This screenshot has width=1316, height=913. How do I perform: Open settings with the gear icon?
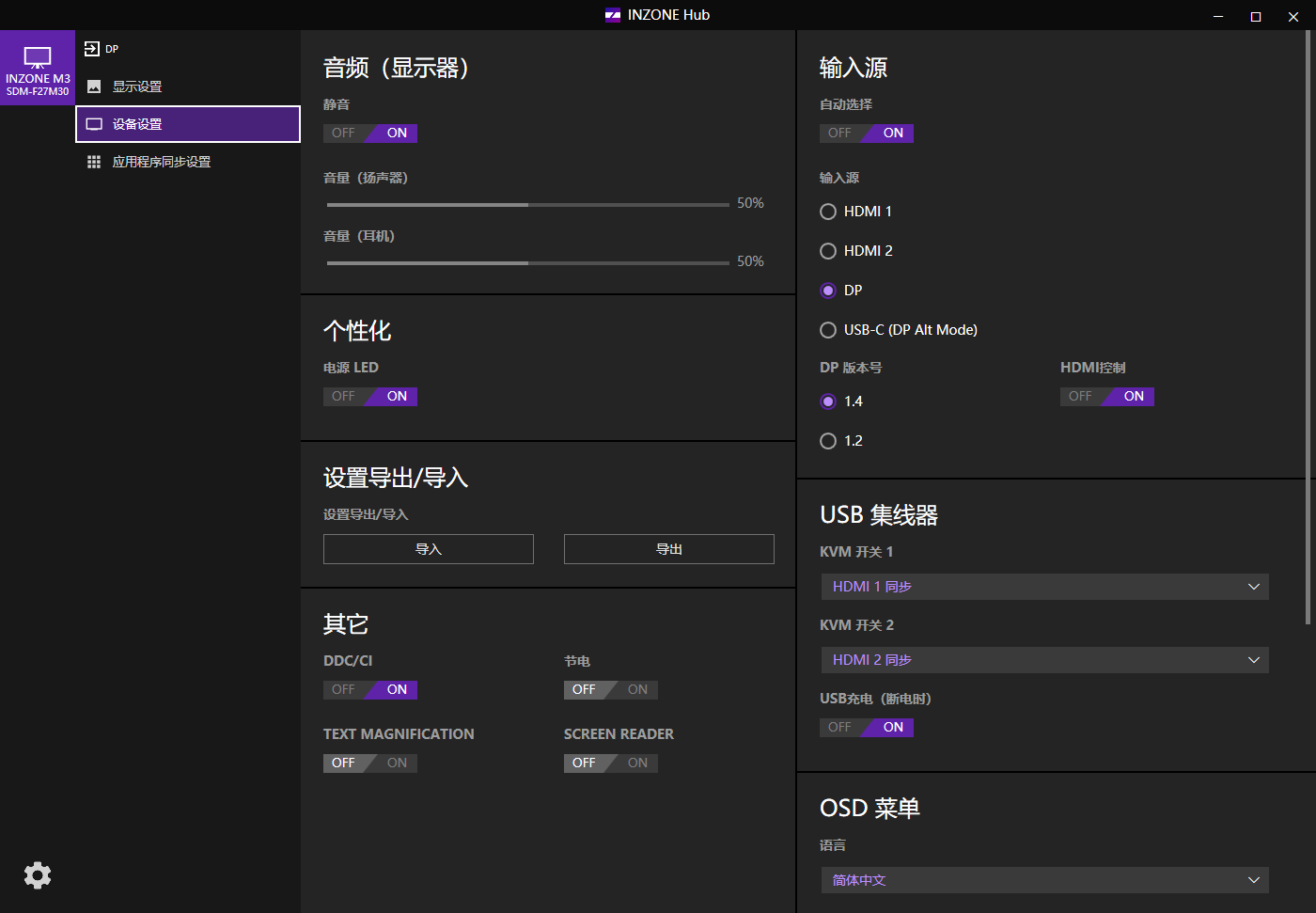[x=38, y=875]
